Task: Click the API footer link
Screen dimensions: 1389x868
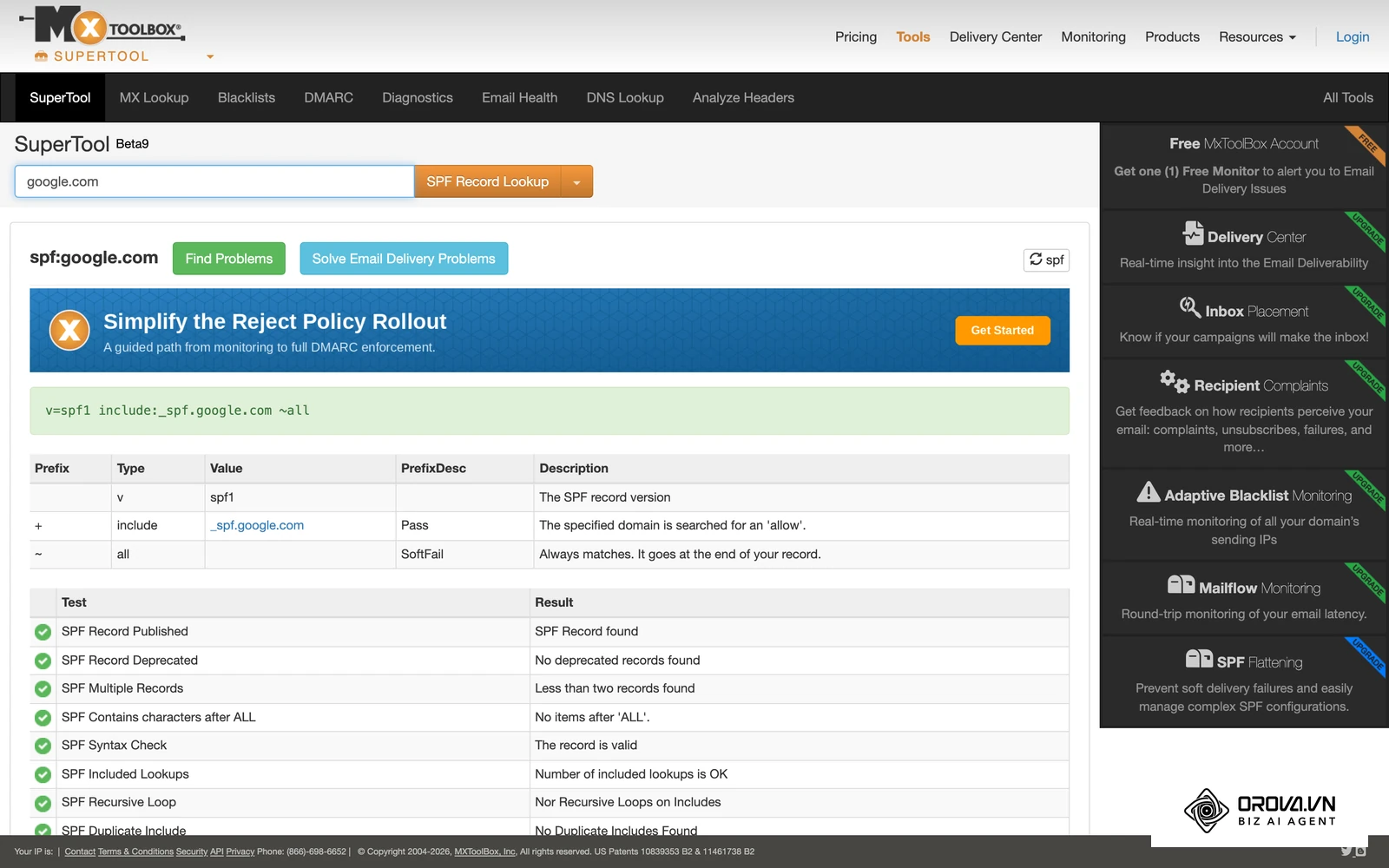Action: pos(217,852)
